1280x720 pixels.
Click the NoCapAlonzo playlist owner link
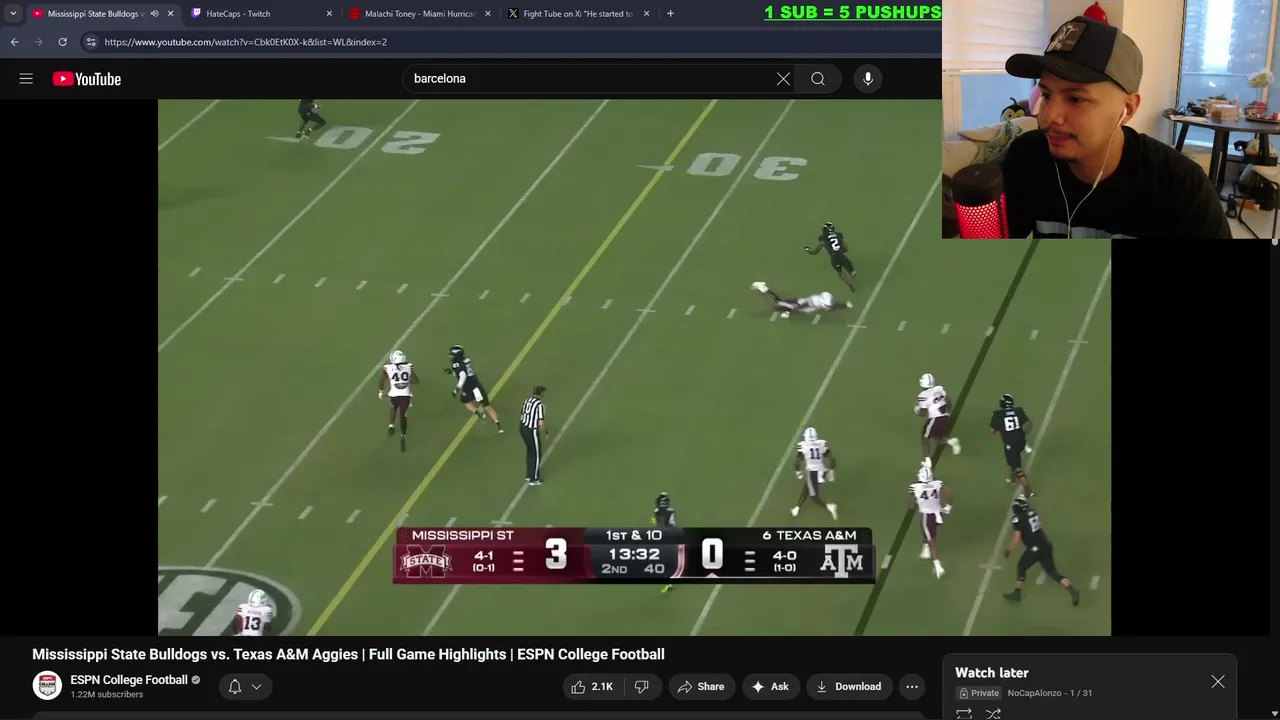click(1034, 693)
